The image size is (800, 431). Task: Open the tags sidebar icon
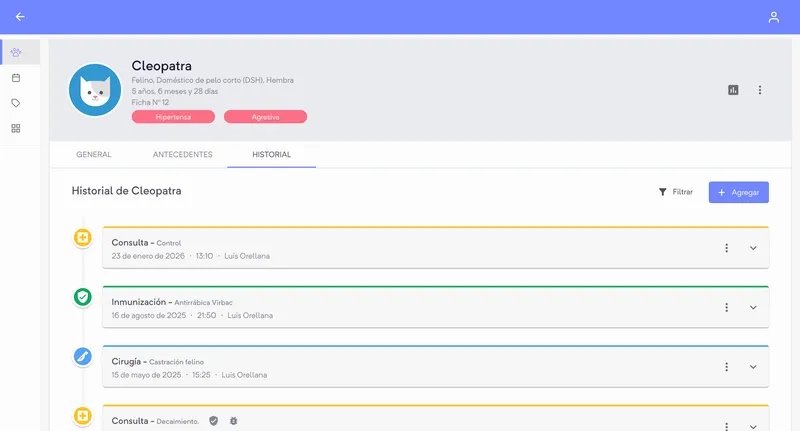pos(16,103)
